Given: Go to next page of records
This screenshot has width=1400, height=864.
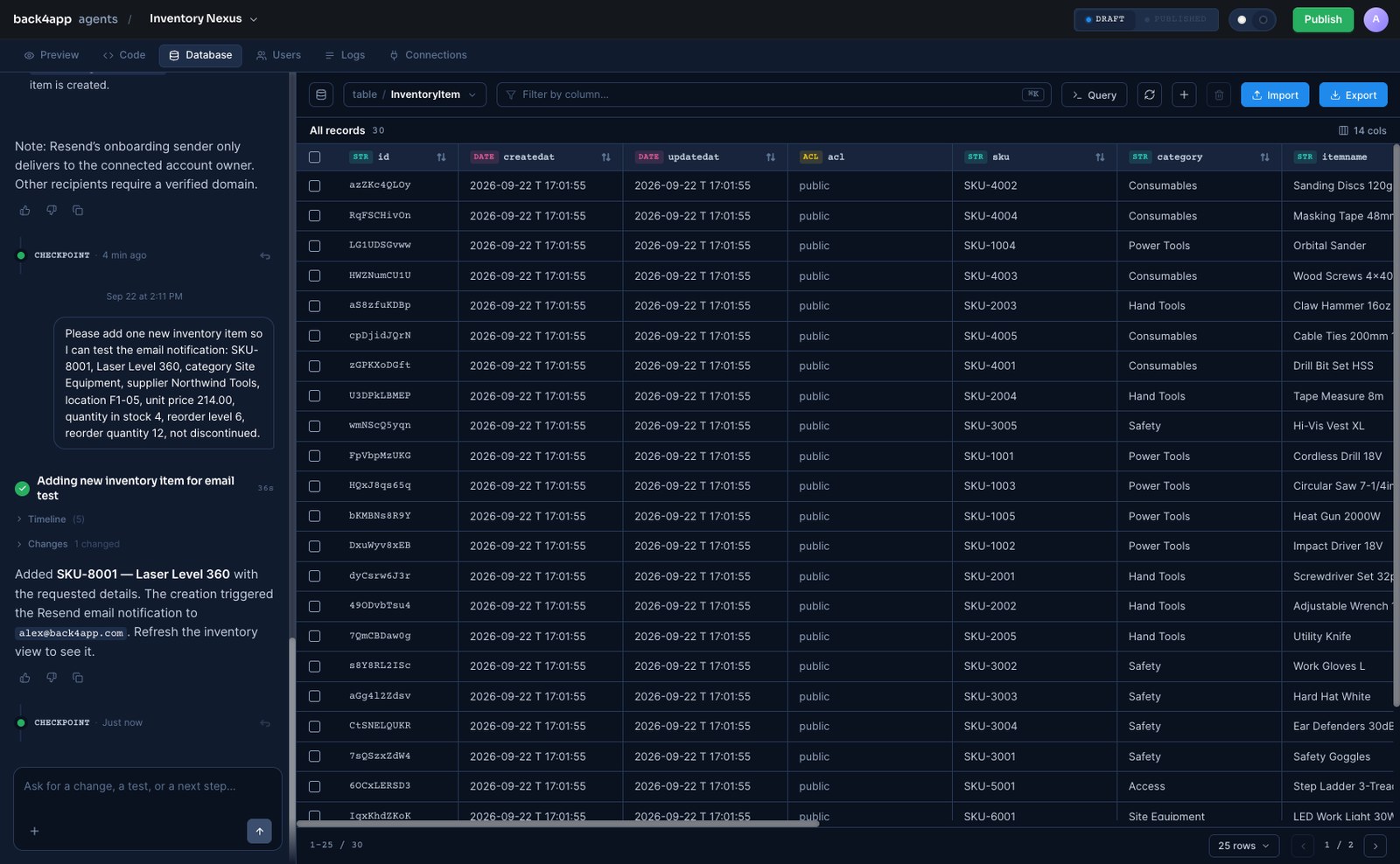Looking at the screenshot, I should click(1375, 846).
